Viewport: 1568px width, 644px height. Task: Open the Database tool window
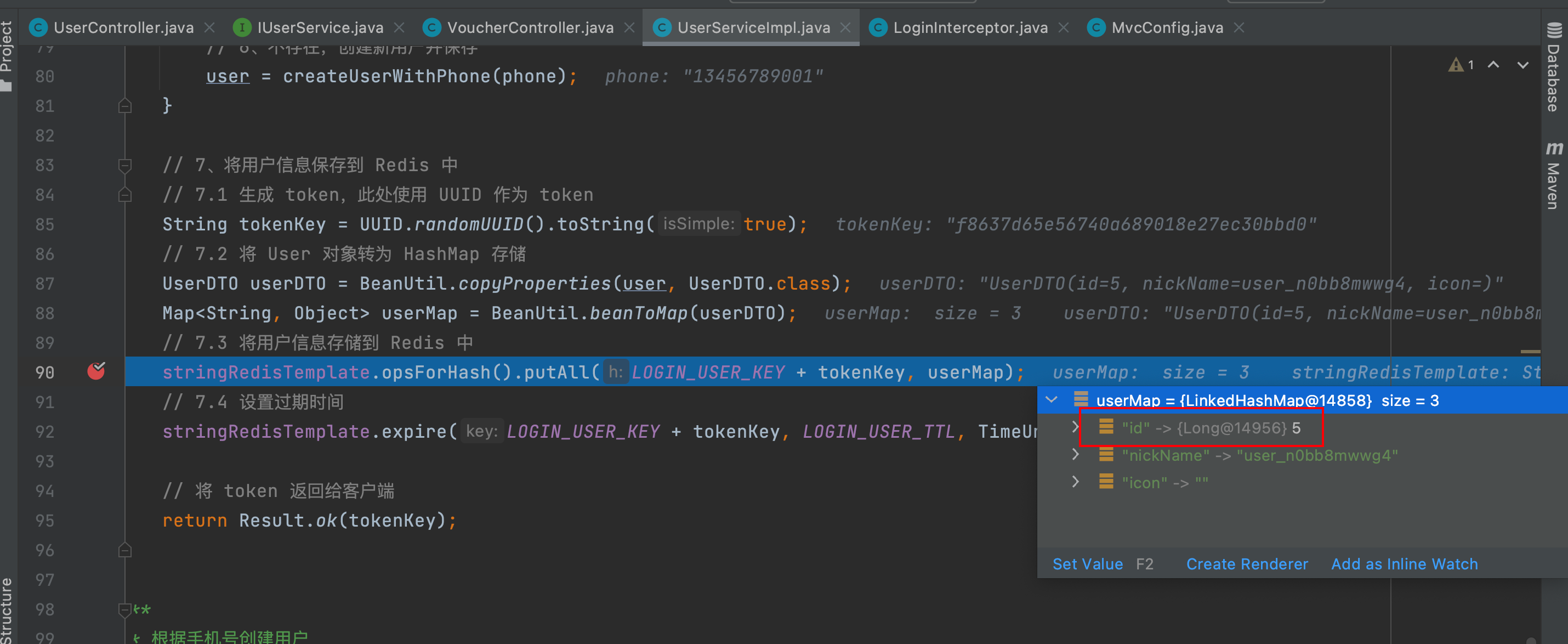pos(1554,67)
